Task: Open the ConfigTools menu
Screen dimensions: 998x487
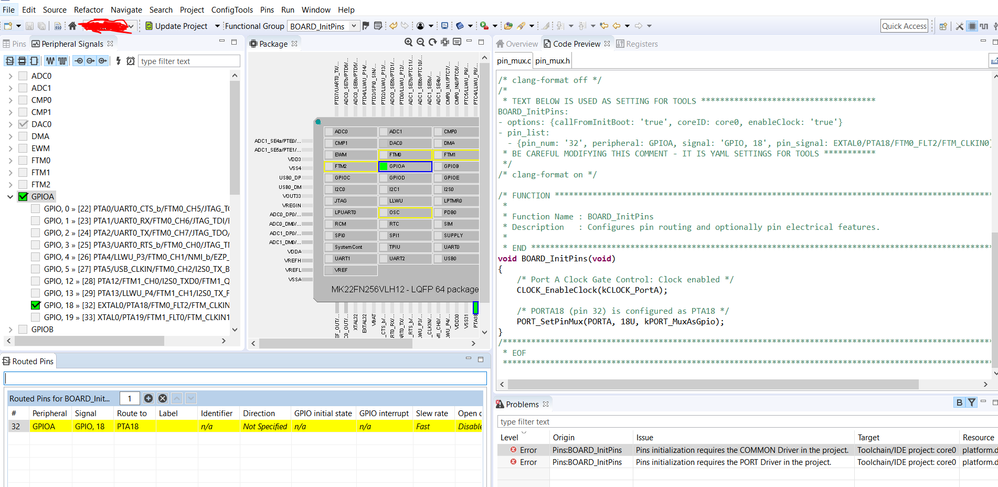Action: point(231,9)
